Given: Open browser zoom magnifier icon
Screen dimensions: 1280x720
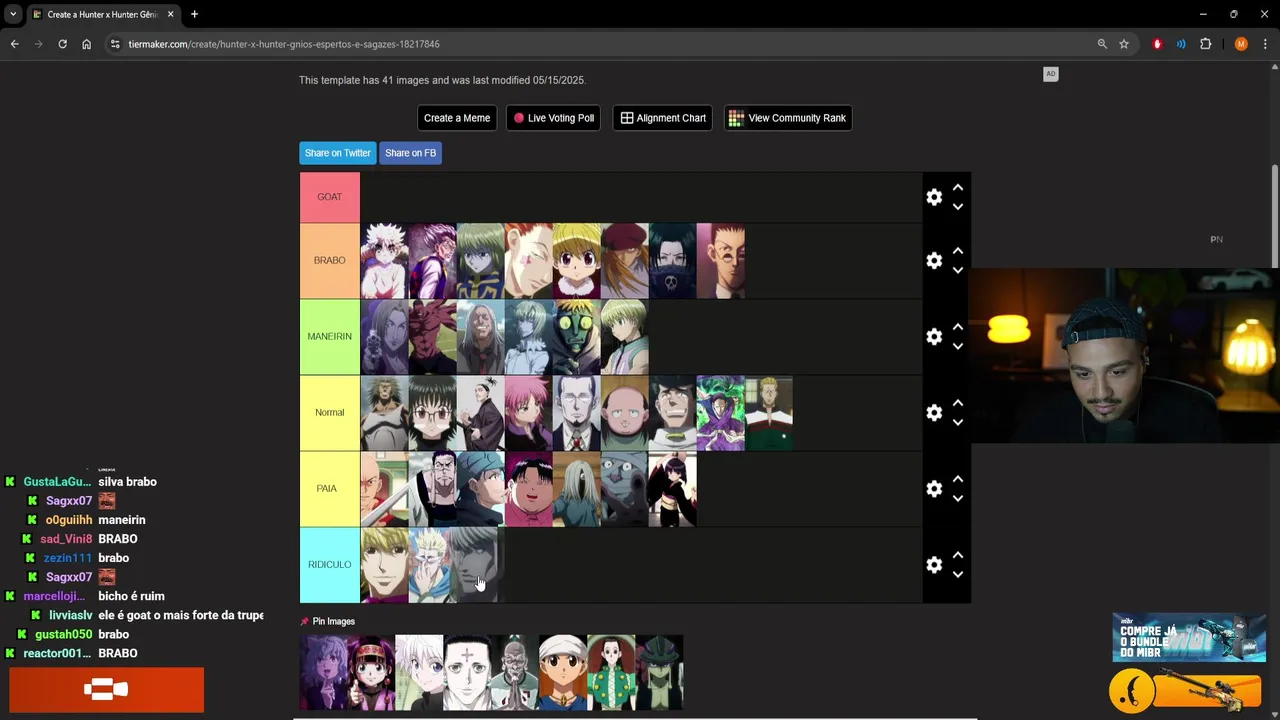Looking at the screenshot, I should [x=1102, y=44].
